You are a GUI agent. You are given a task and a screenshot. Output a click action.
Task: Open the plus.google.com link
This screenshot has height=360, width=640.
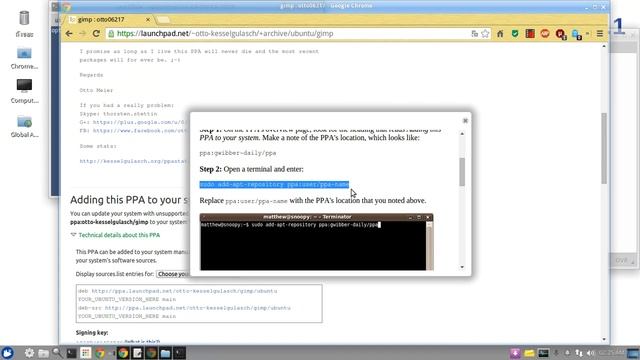(139, 122)
